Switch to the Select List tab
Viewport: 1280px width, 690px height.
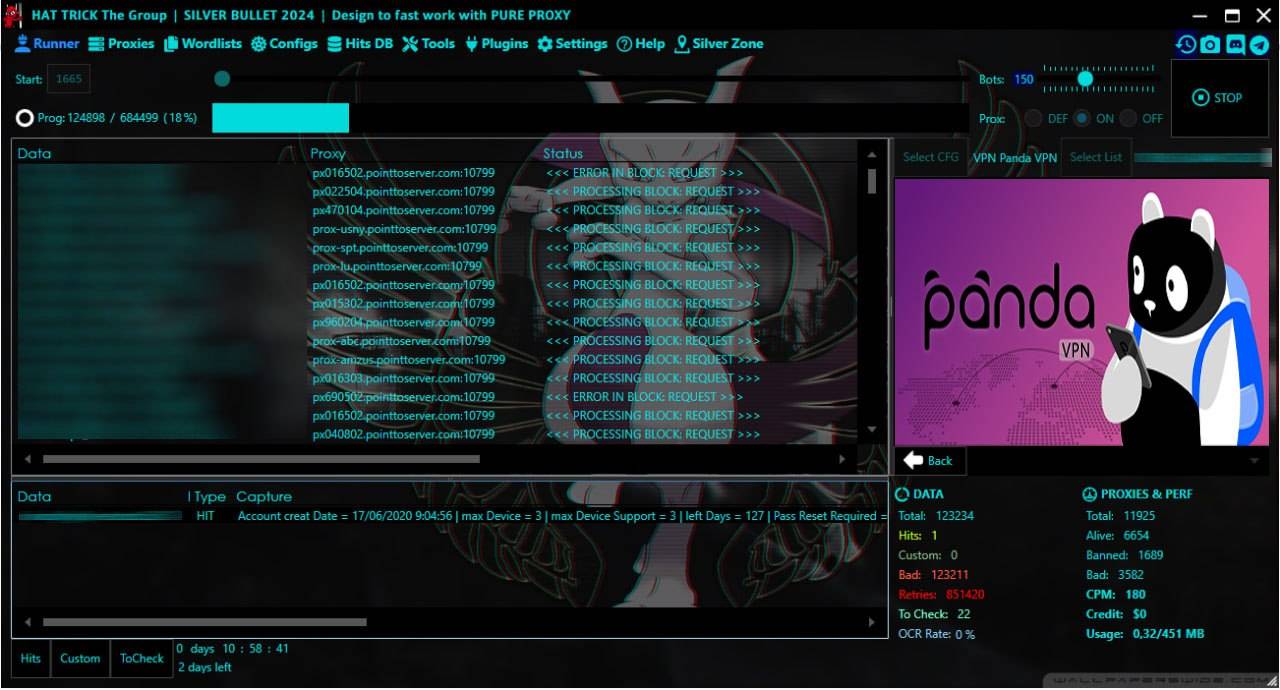[x=1096, y=157]
